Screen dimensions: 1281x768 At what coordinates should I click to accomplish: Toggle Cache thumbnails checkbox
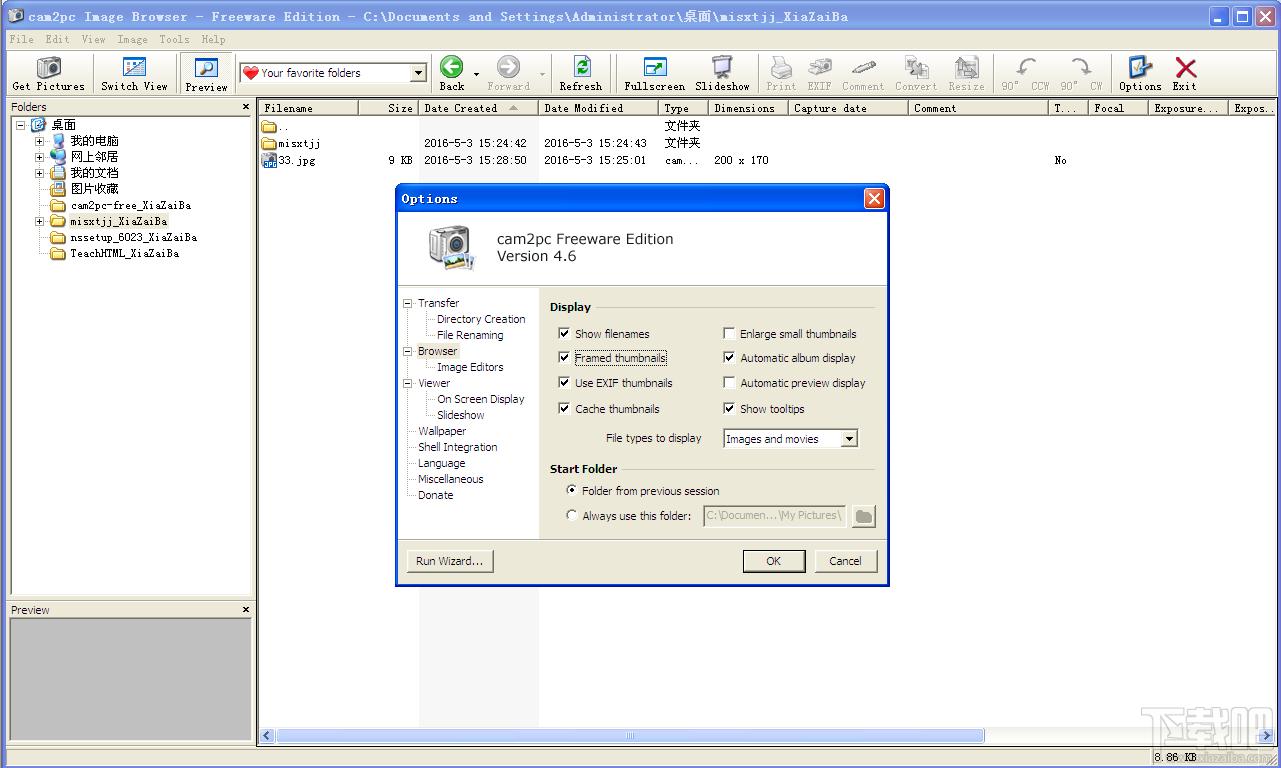click(x=565, y=409)
